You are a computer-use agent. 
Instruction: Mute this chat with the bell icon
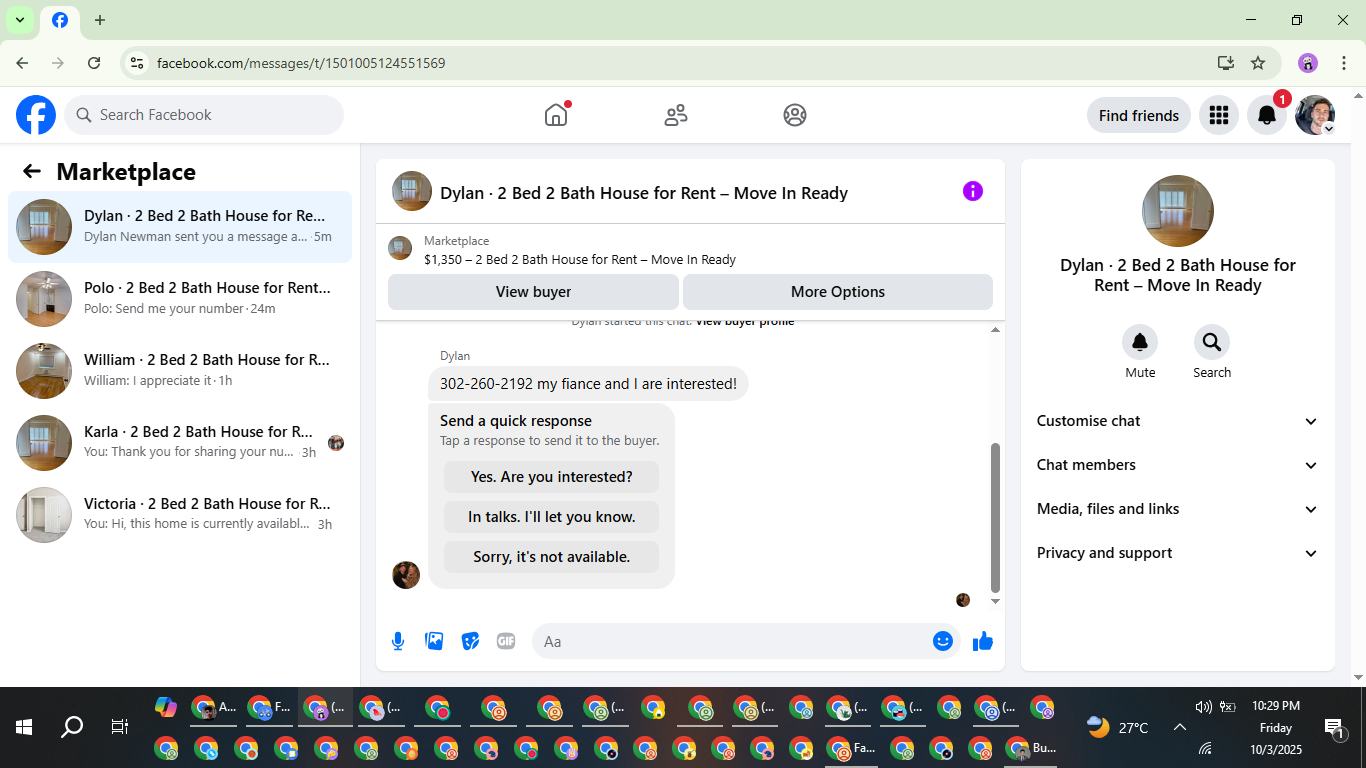(1140, 343)
